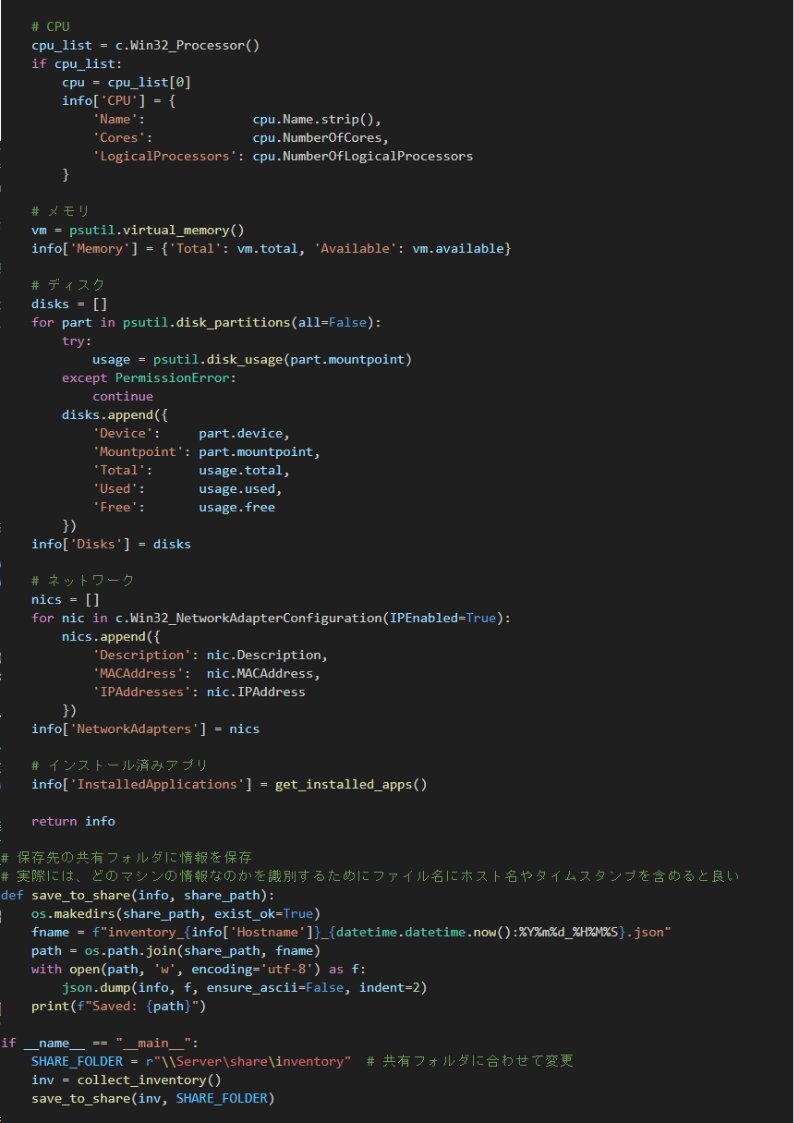Screen dimensions: 794x1123
Task: Click the '# ディスク' comment
Action: pyautogui.click(x=69, y=285)
